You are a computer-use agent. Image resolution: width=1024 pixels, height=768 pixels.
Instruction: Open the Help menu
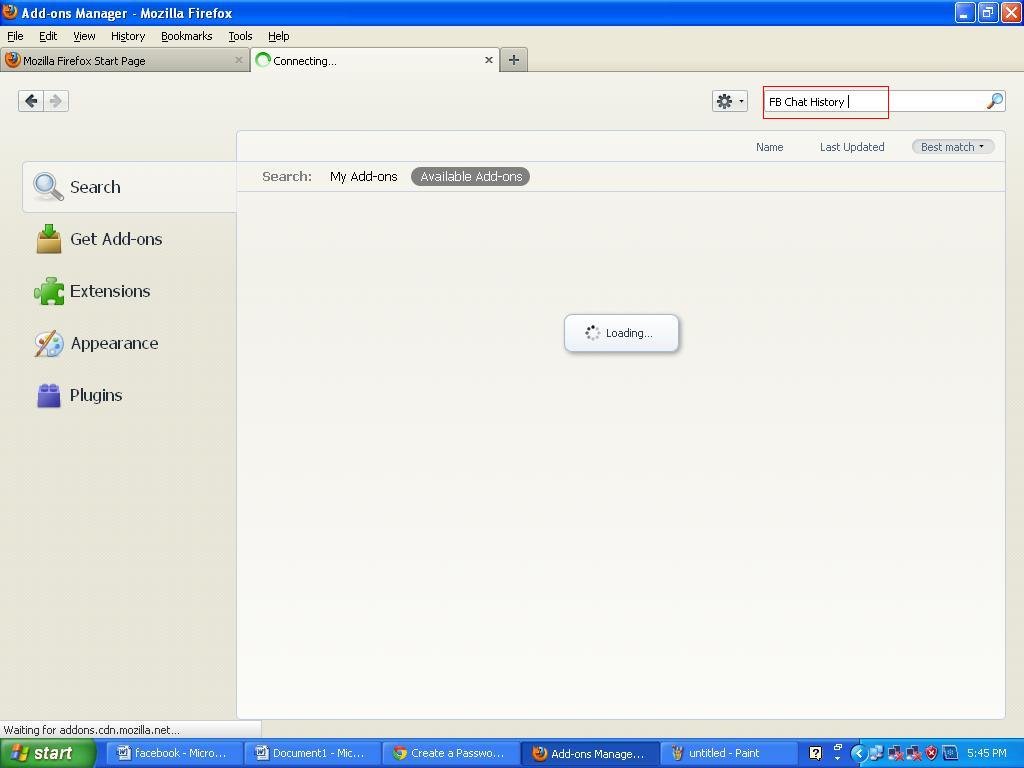point(279,36)
